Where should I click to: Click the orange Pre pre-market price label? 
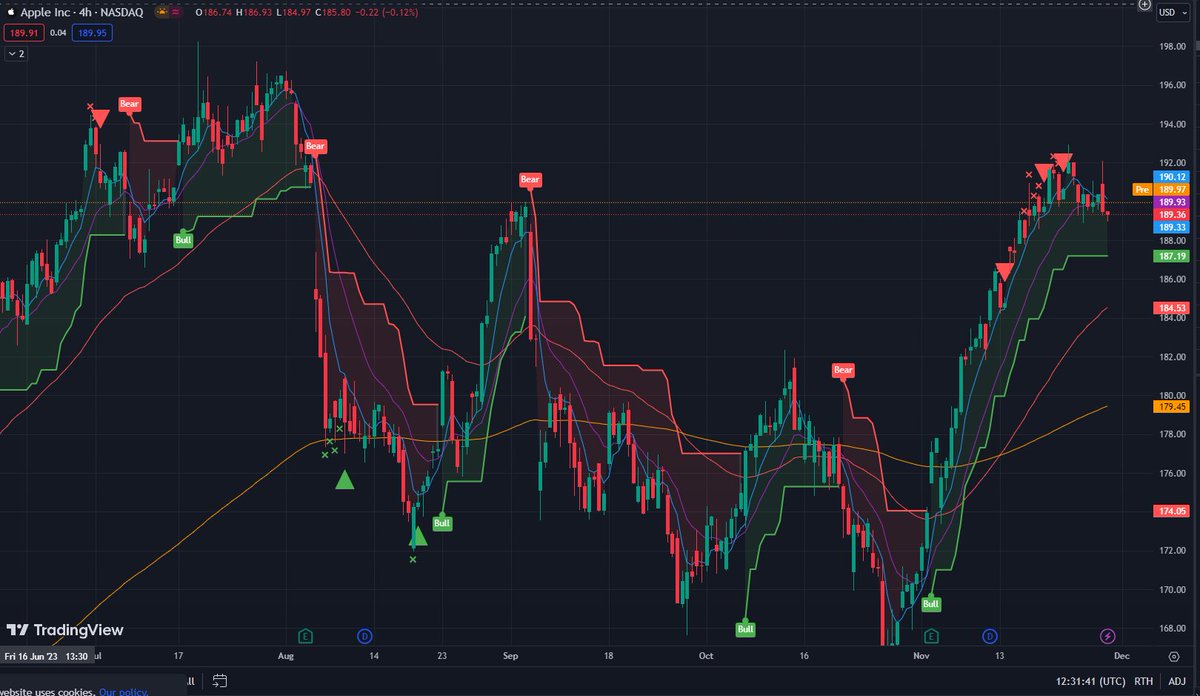[x=1143, y=189]
